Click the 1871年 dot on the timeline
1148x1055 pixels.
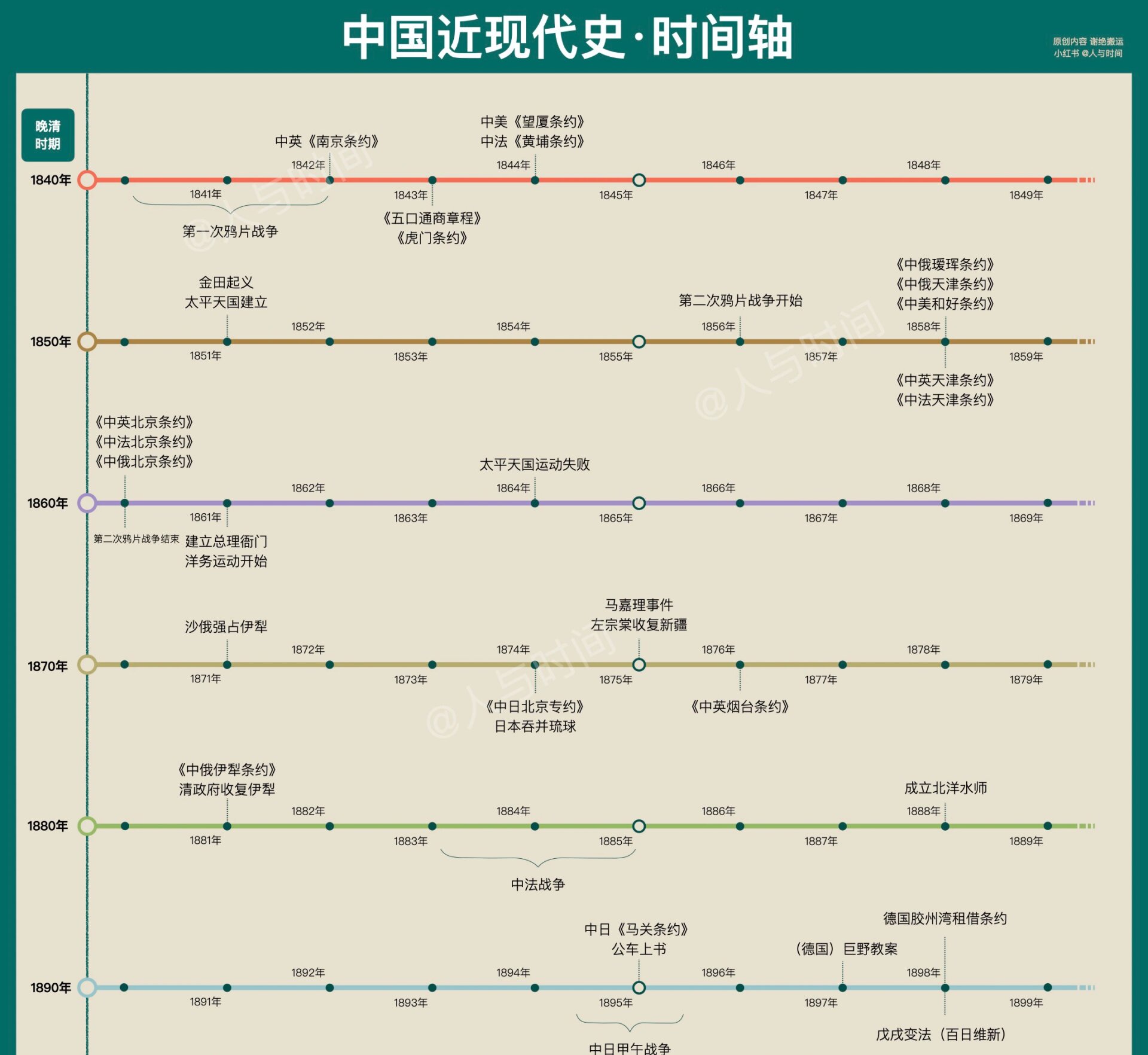(x=227, y=664)
